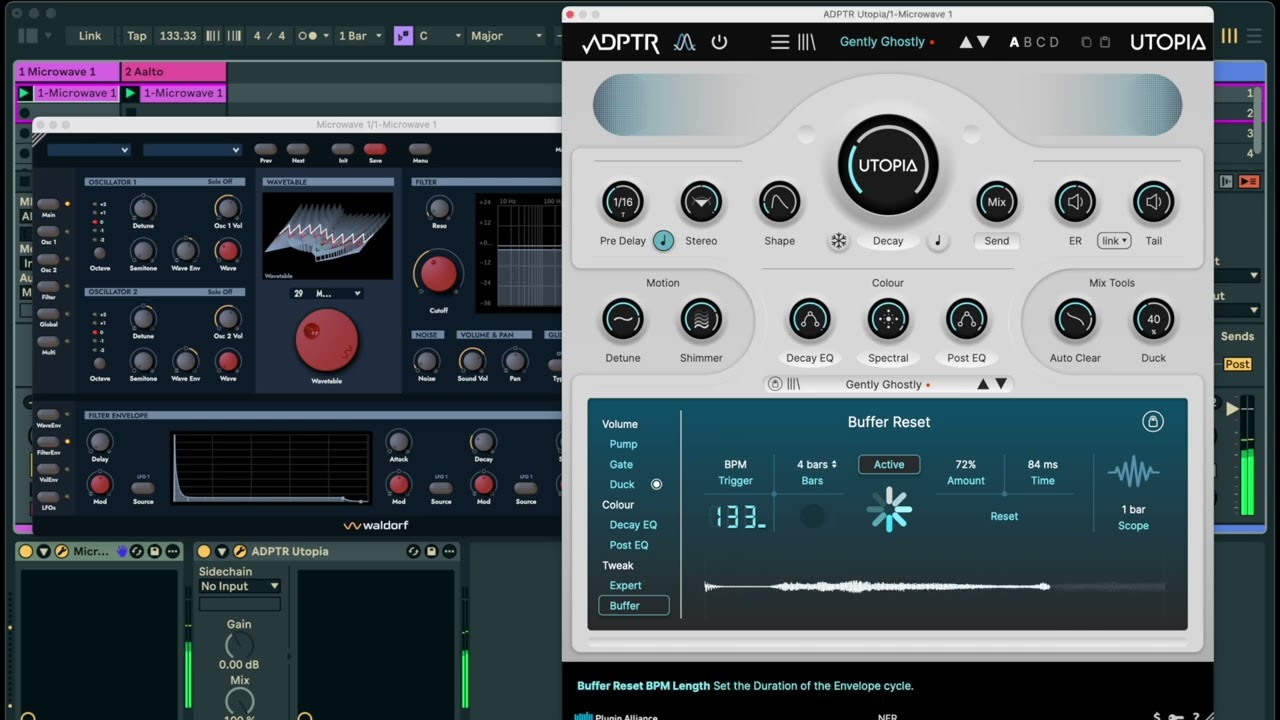Viewport: 1280px width, 720px height.
Task: Toggle the Utopia plugin power button
Action: 719,42
